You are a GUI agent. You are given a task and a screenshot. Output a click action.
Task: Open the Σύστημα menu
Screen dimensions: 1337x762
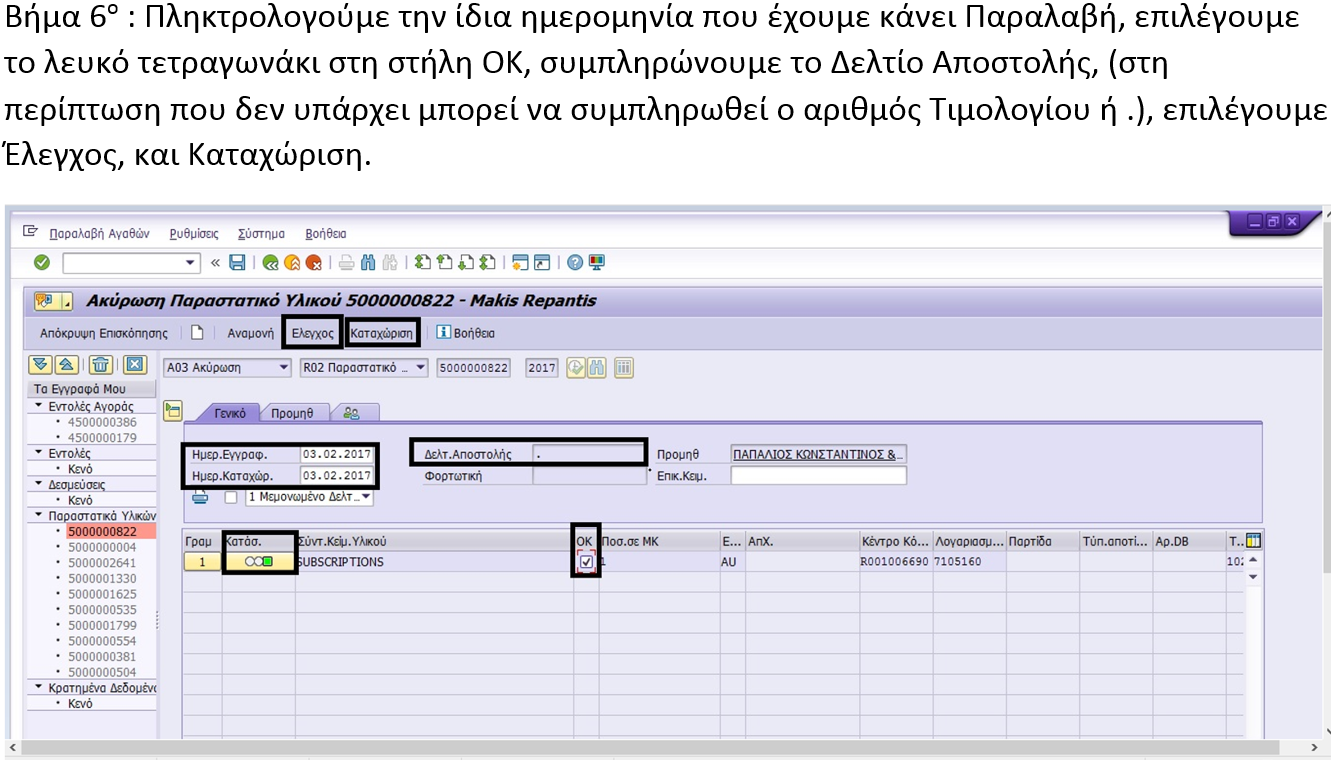point(261,234)
